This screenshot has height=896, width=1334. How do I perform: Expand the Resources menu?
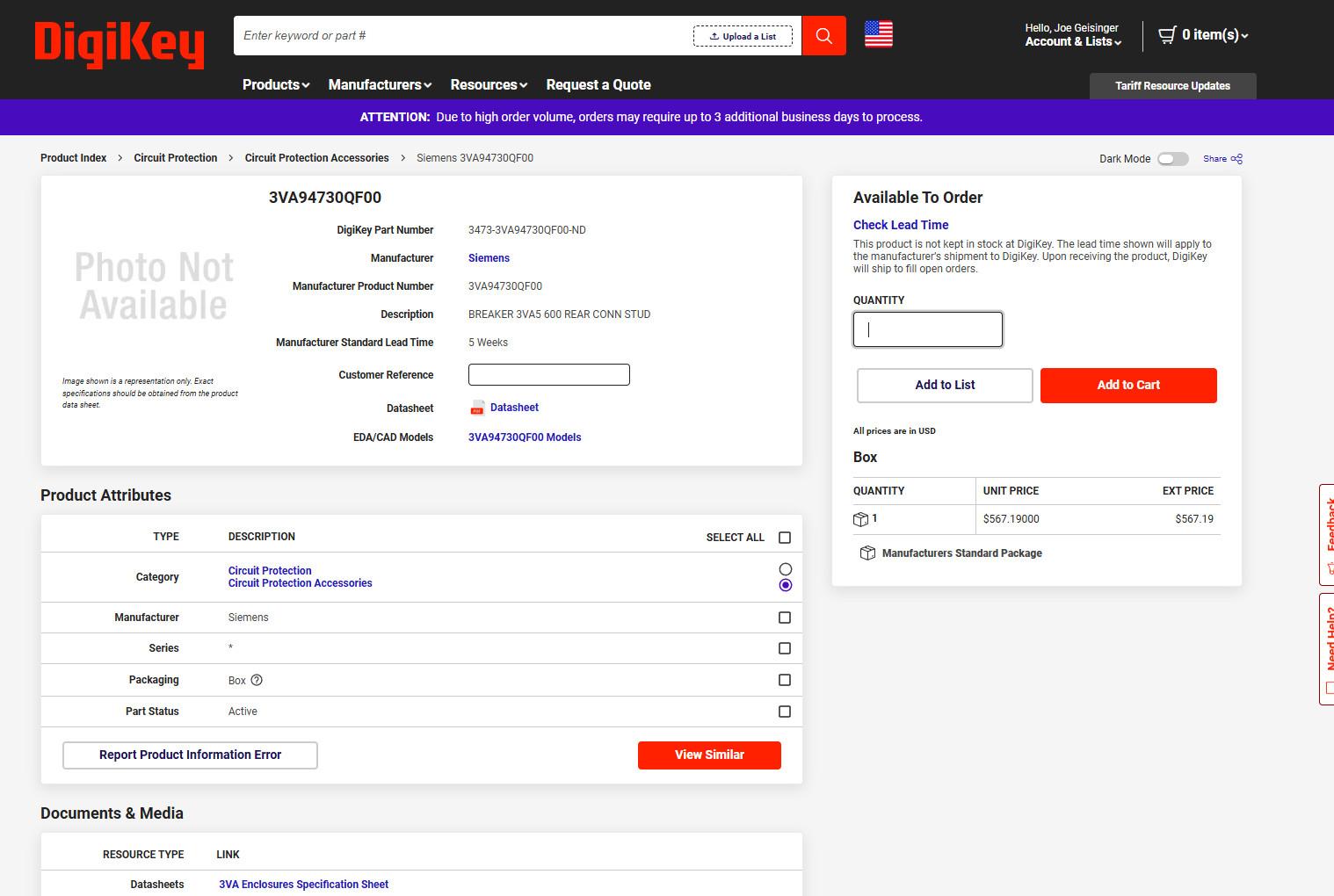coord(489,84)
